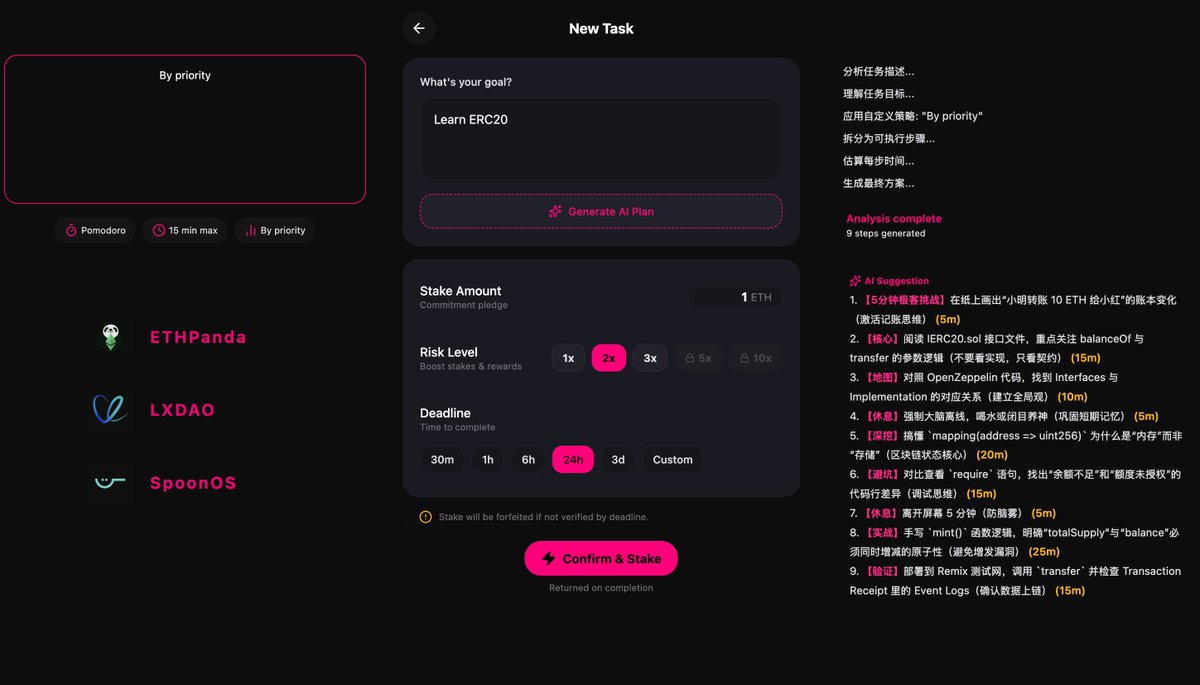1200x685 pixels.
Task: Click the goal text field containing Learn ERC20
Action: [x=601, y=139]
